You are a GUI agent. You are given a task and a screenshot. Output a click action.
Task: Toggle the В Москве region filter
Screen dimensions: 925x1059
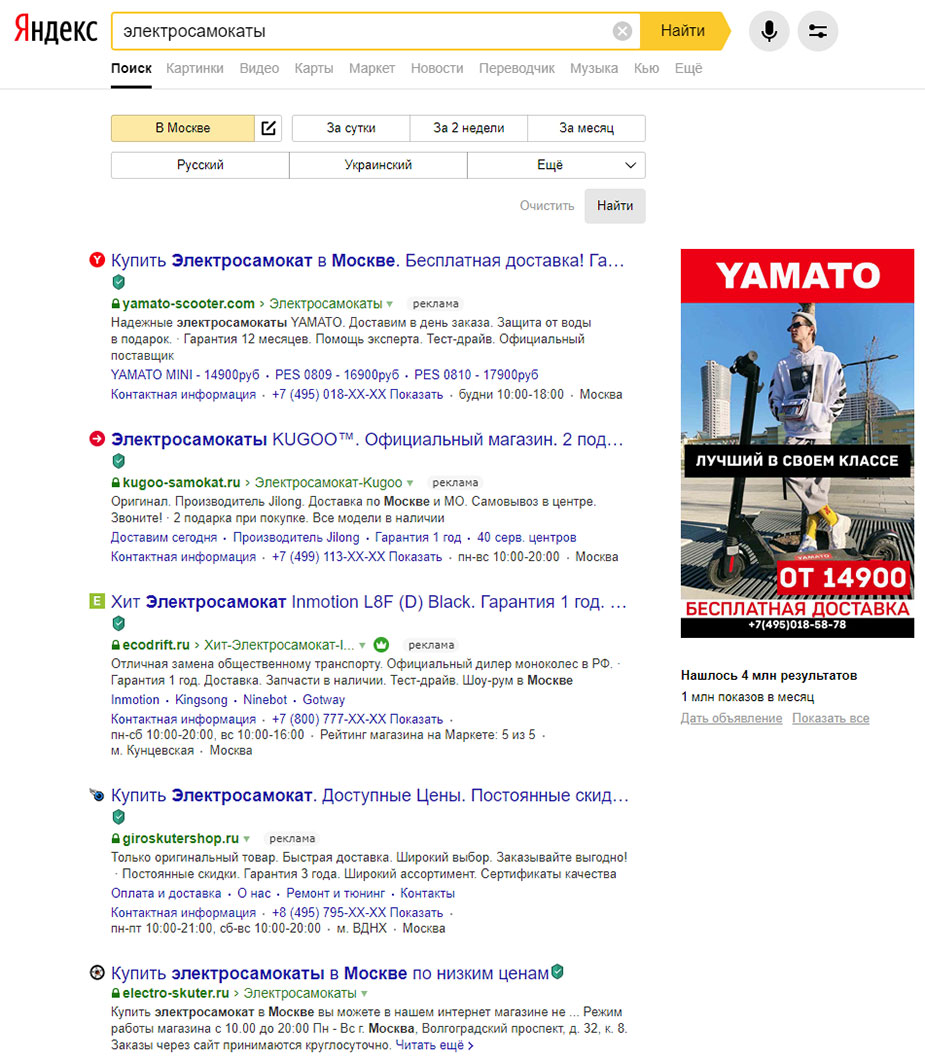pyautogui.click(x=183, y=128)
